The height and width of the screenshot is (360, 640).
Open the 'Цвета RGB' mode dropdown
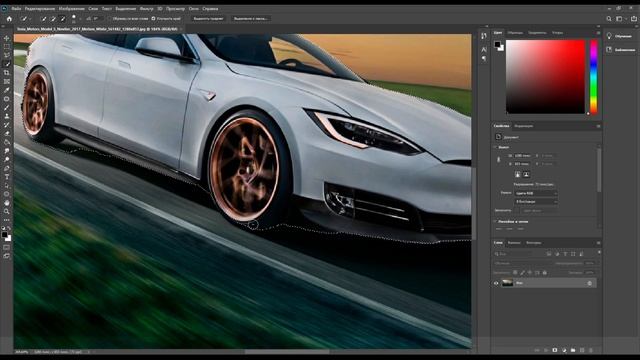(x=536, y=193)
